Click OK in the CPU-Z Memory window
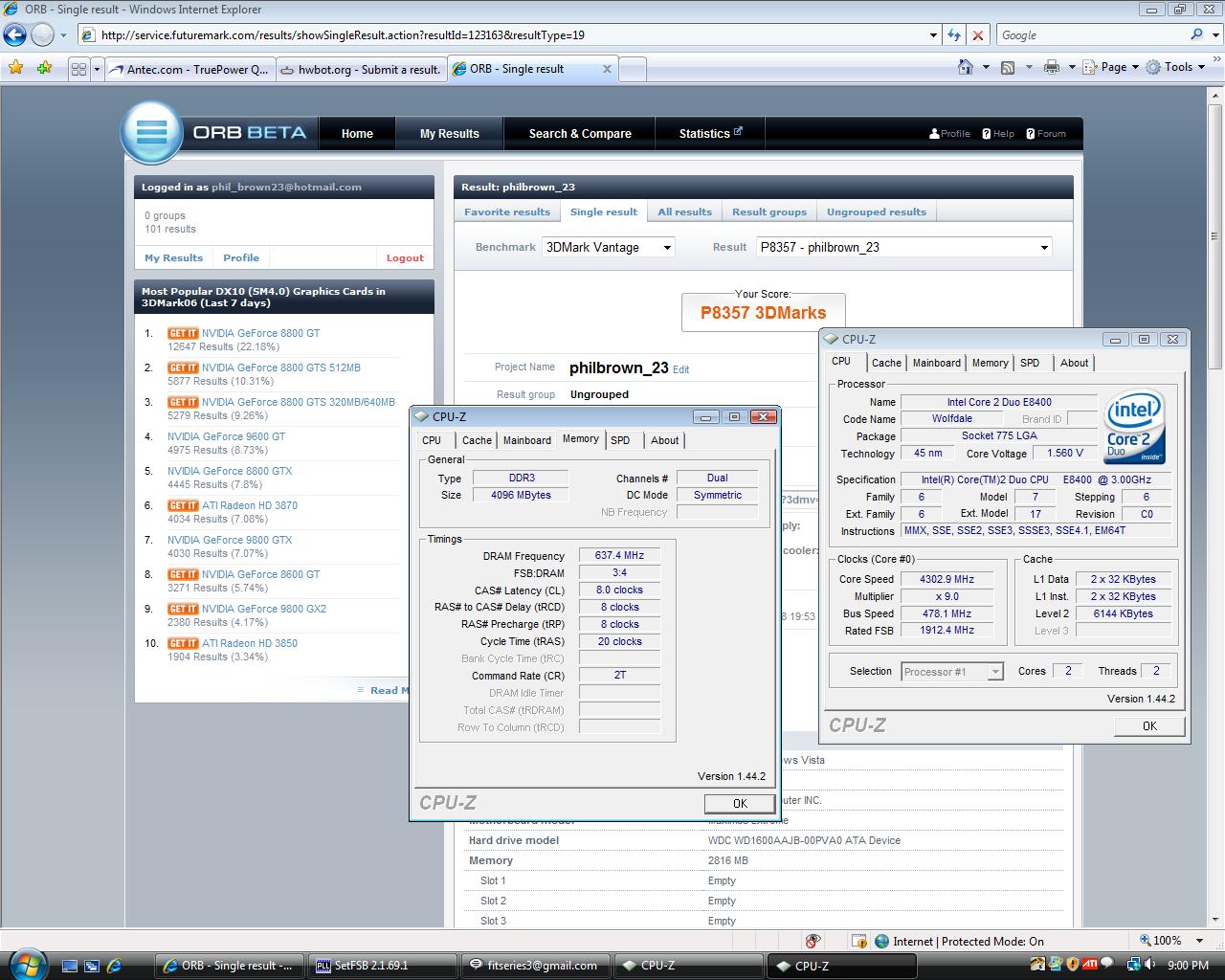Screen dimensions: 1225x980 pos(740,803)
